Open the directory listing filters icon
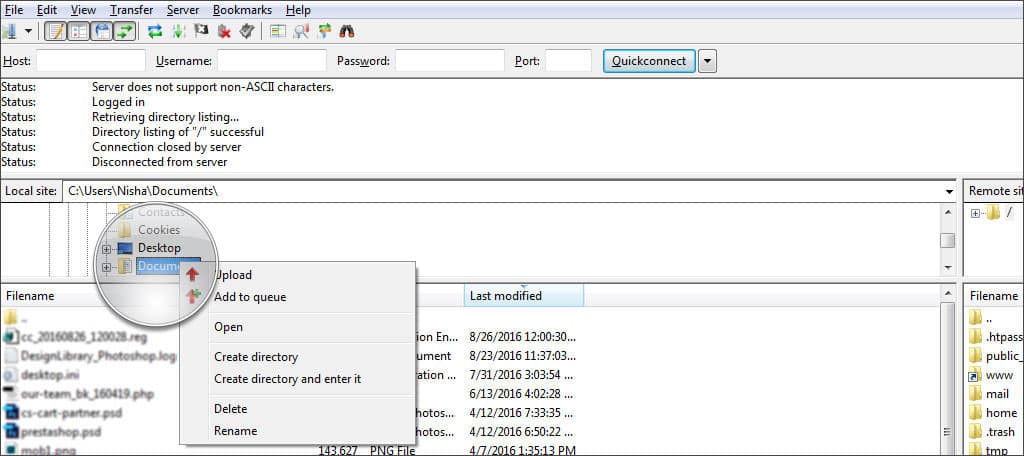The height and width of the screenshot is (456, 1024). pos(278,31)
